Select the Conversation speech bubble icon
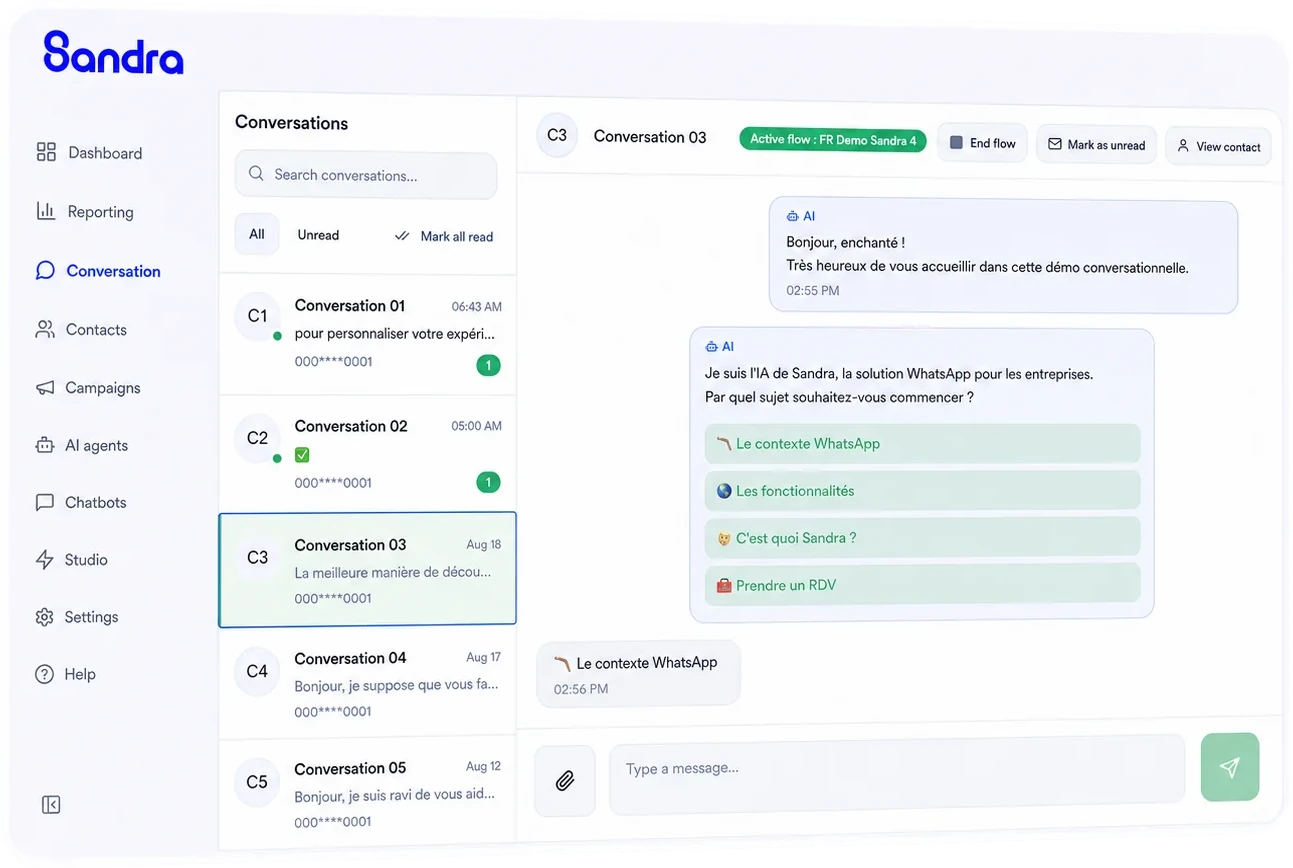Image resolution: width=1293 pixels, height=868 pixels. pos(45,270)
